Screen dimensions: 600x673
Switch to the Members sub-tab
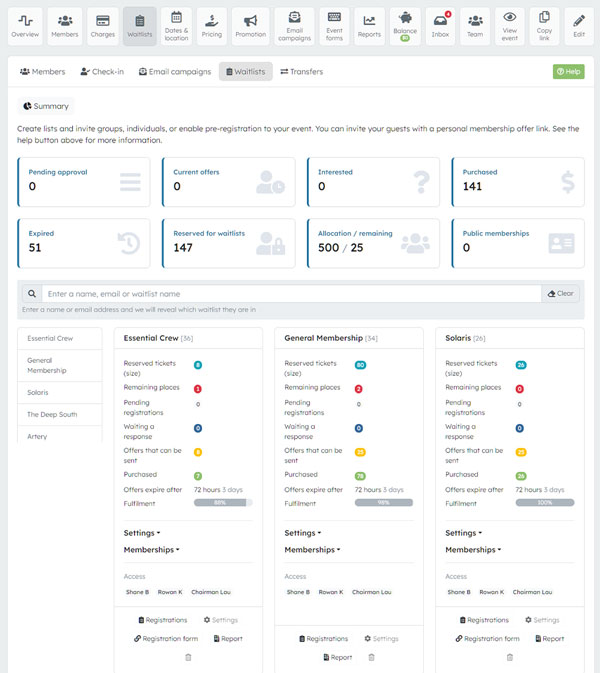tap(42, 72)
